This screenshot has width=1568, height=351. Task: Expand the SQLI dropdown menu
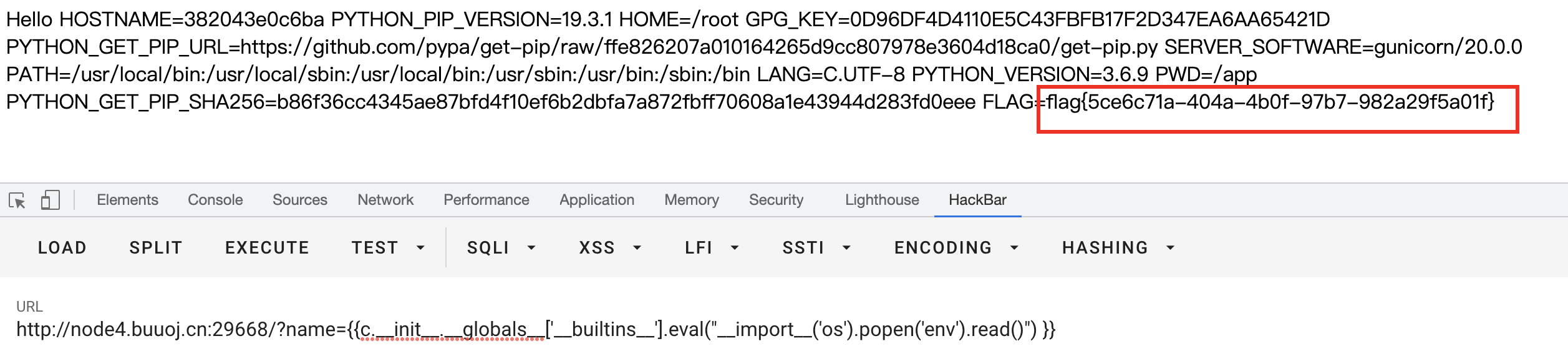tap(501, 248)
